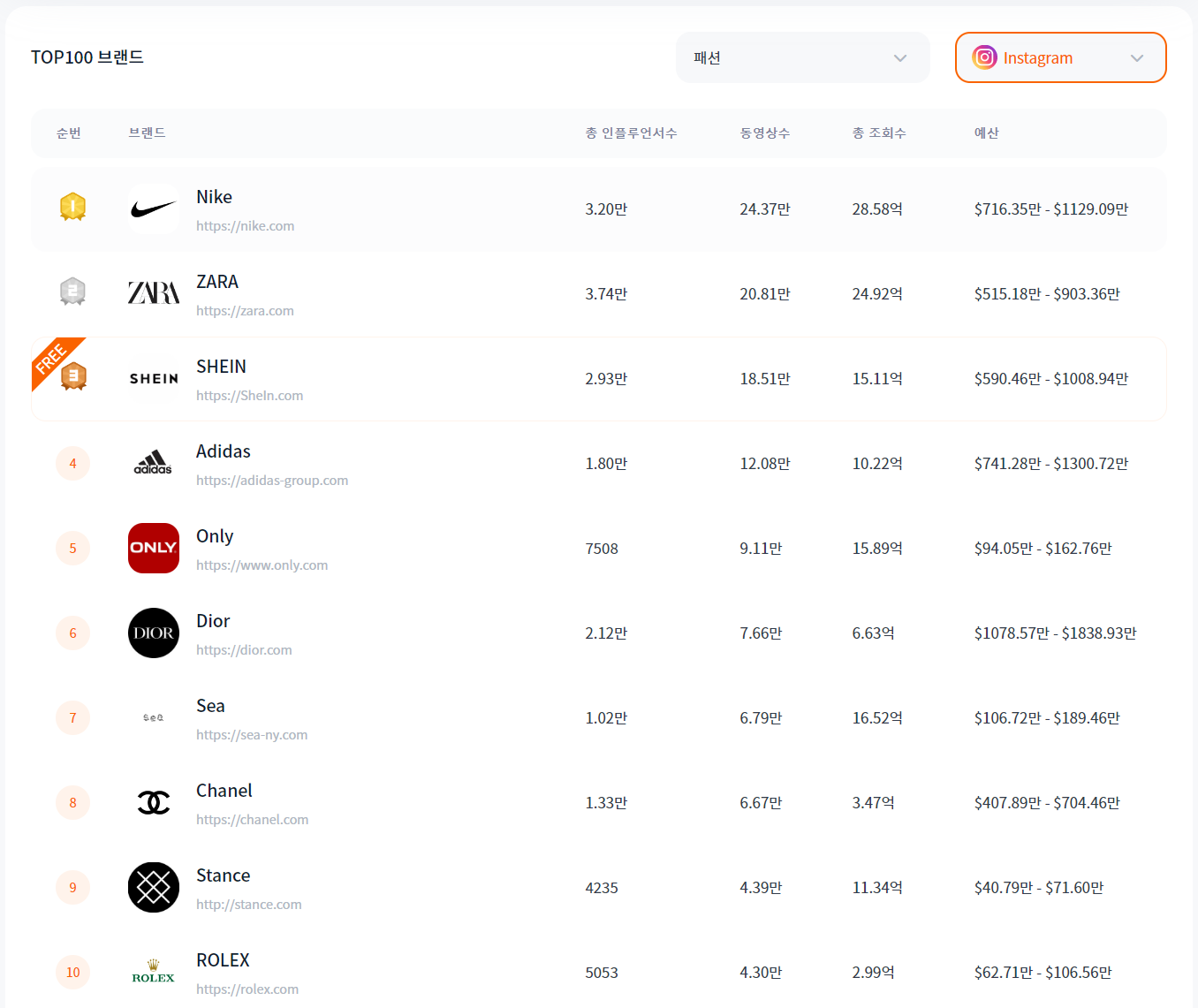The width and height of the screenshot is (1198, 1008).
Task: Click the gold first place medal
Action: pos(72,207)
